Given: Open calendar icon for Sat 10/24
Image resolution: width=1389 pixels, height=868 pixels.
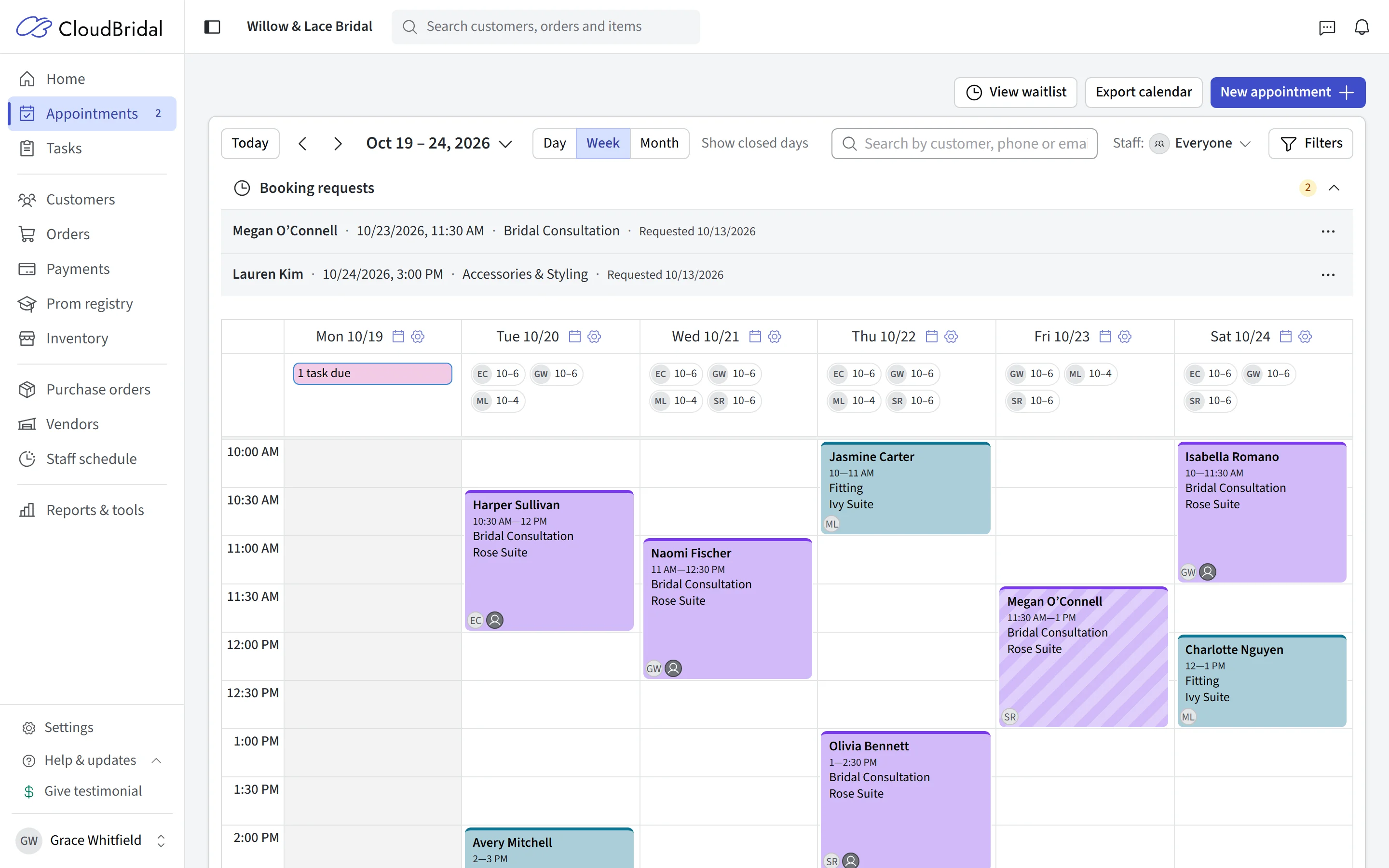Looking at the screenshot, I should [x=1286, y=337].
